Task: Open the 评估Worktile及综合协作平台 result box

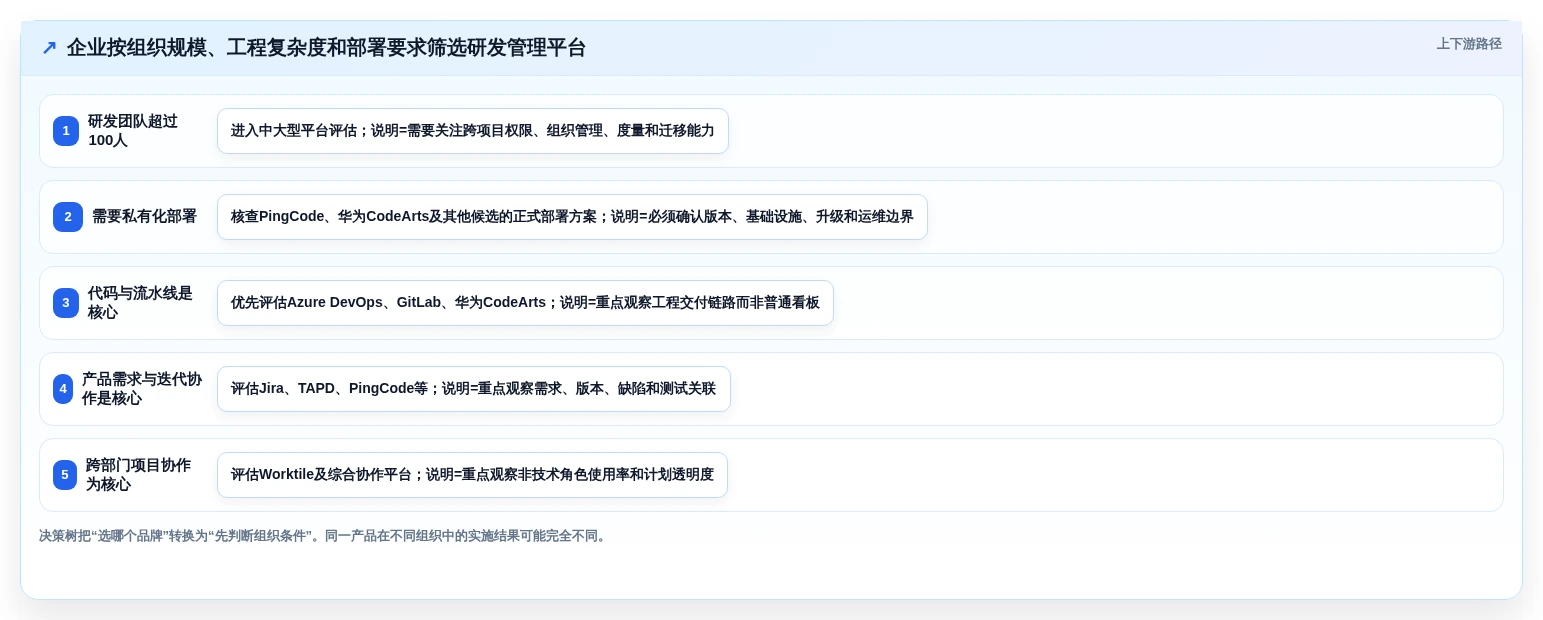Action: [x=472, y=475]
